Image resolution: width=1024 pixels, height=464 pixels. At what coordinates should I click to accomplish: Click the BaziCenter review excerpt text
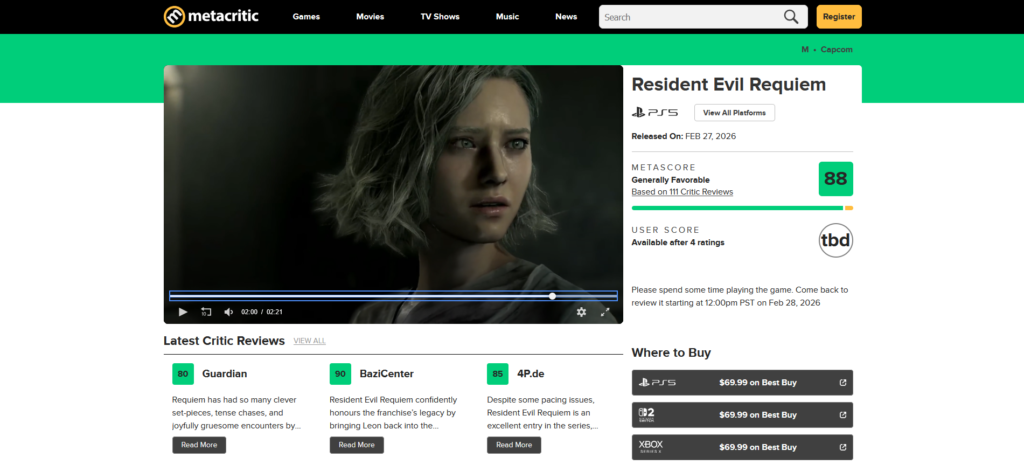click(393, 413)
